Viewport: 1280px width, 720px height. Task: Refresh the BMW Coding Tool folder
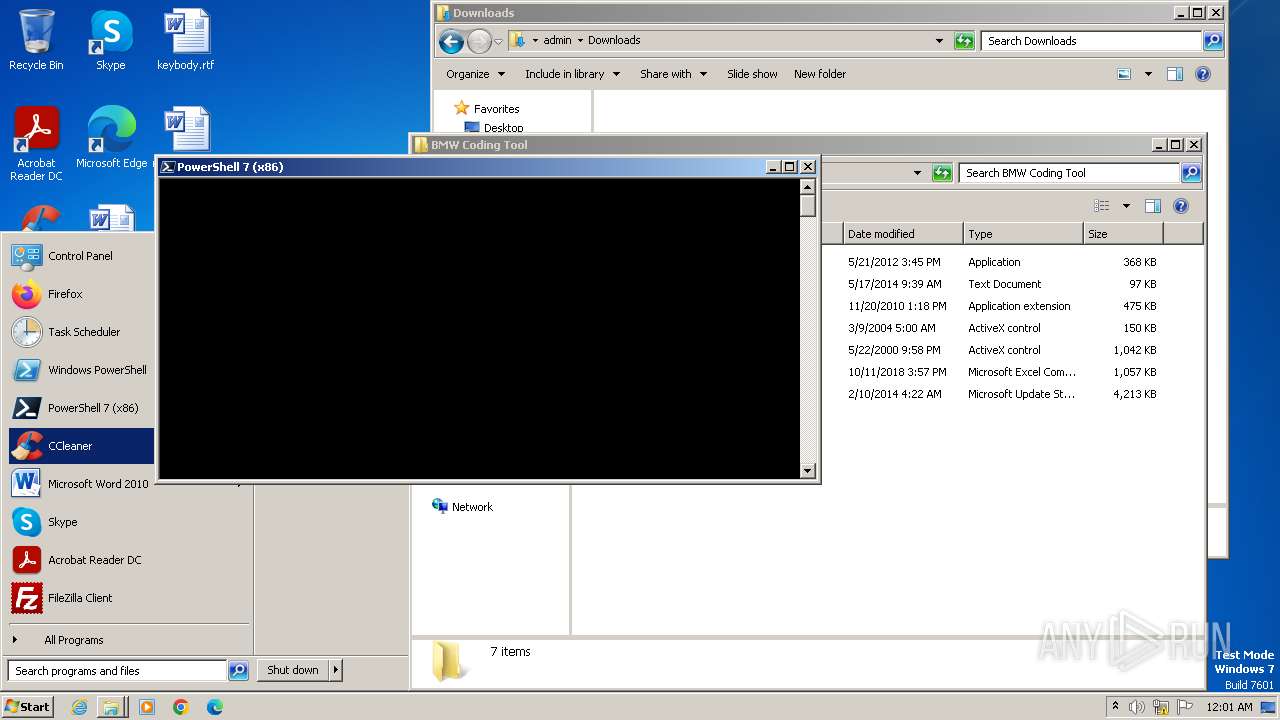[x=942, y=173]
